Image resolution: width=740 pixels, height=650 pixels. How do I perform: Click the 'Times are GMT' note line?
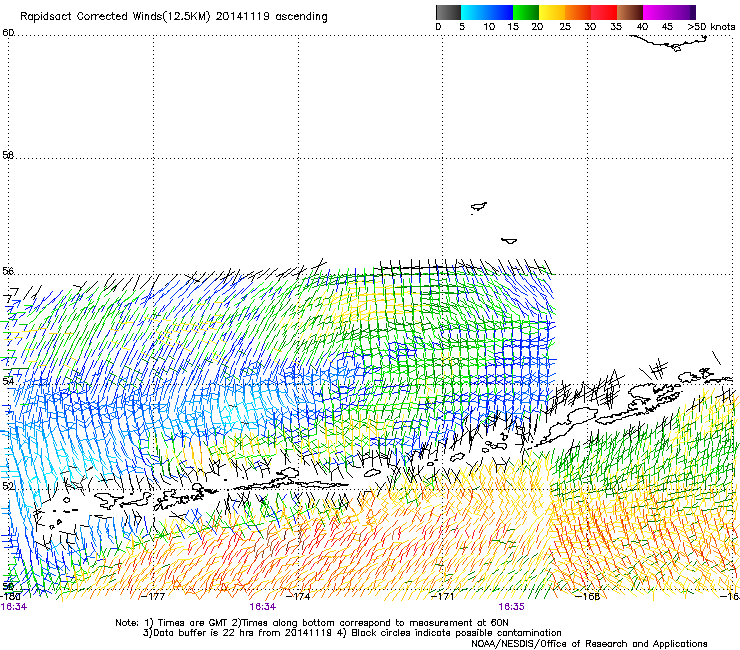pos(312,623)
